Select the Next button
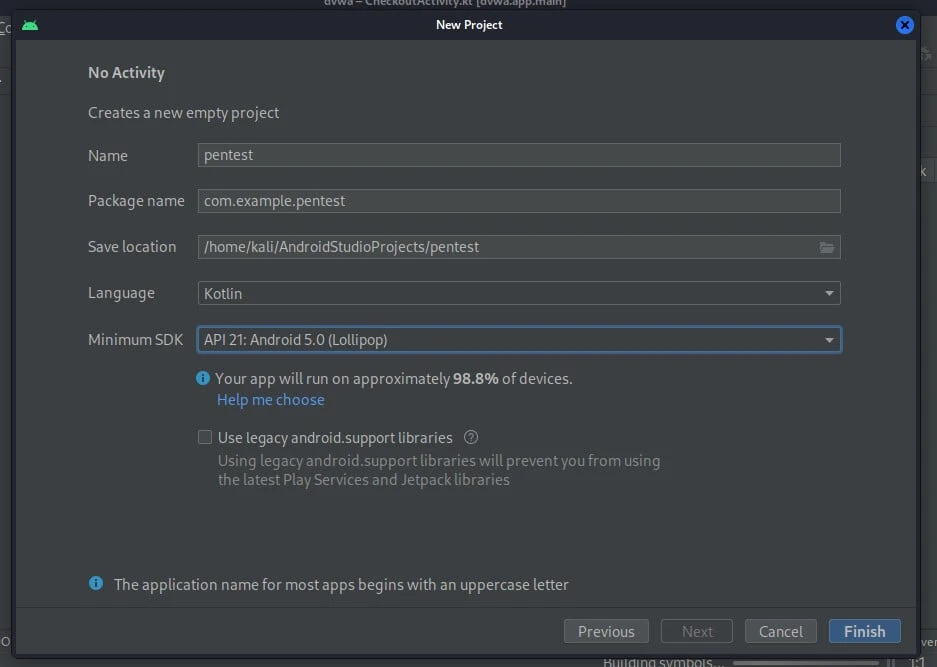 pyautogui.click(x=696, y=631)
